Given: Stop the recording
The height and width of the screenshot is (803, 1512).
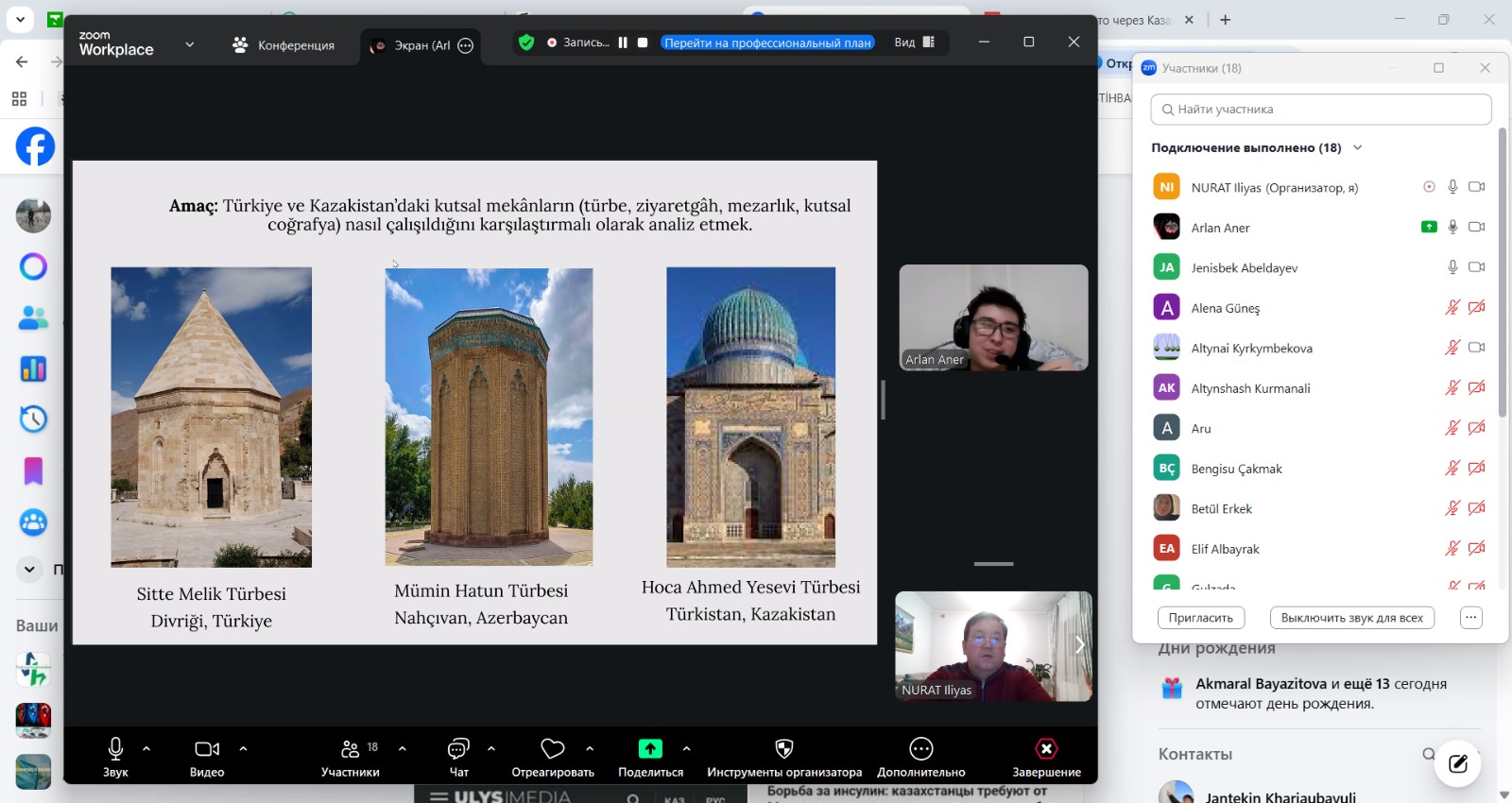Looking at the screenshot, I should click(643, 43).
